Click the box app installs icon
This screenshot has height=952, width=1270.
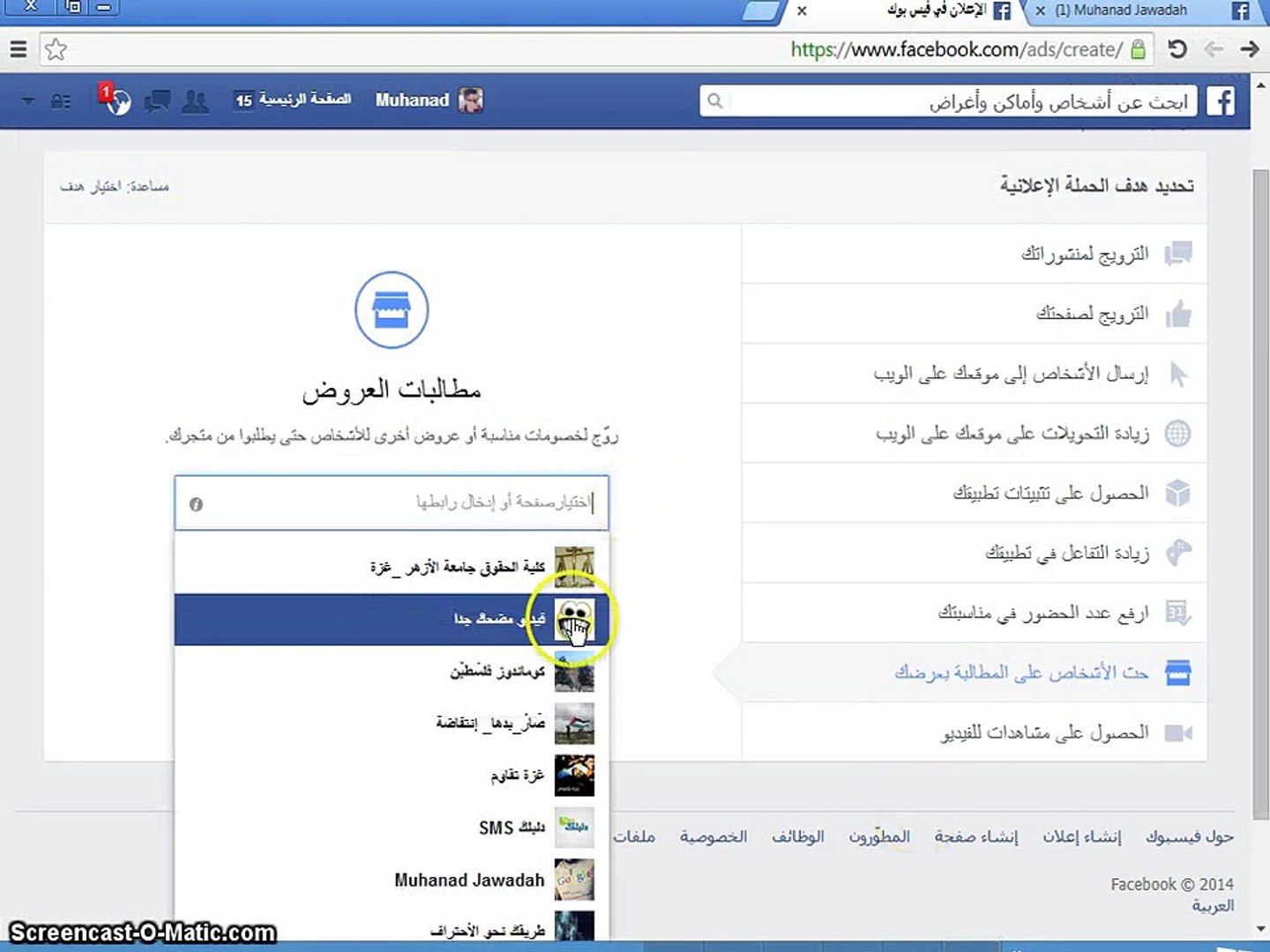point(1178,494)
